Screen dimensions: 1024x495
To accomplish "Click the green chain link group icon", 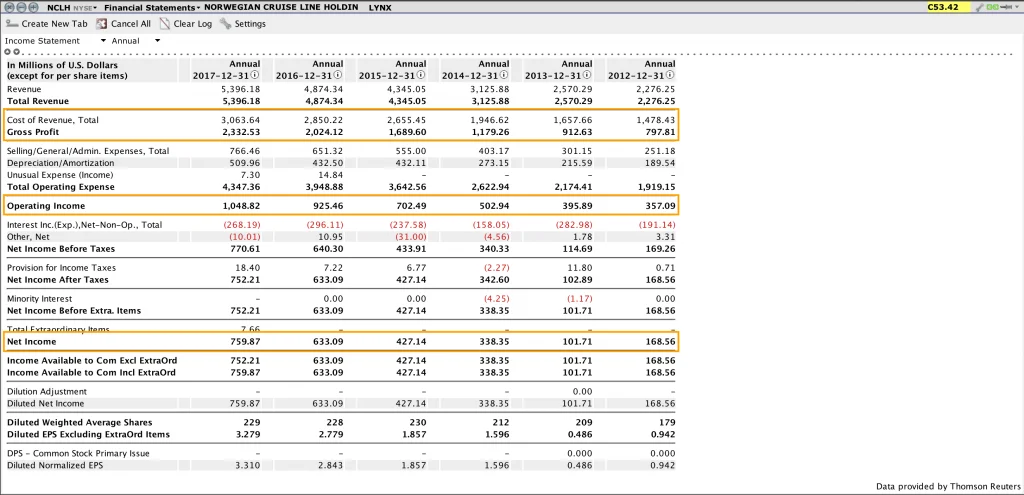I will [x=992, y=7].
